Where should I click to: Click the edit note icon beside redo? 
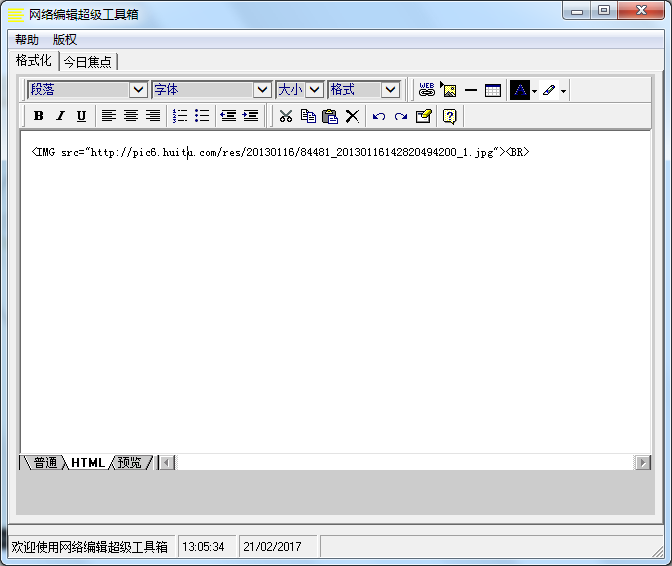[x=423, y=116]
